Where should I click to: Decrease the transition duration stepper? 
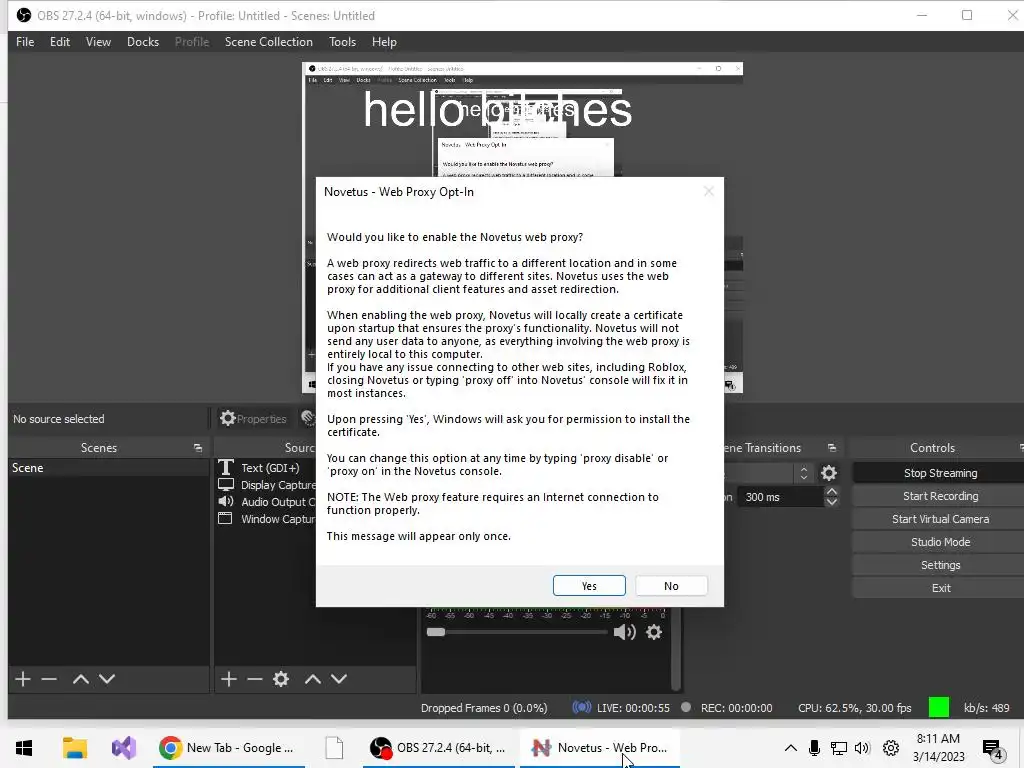[831, 502]
